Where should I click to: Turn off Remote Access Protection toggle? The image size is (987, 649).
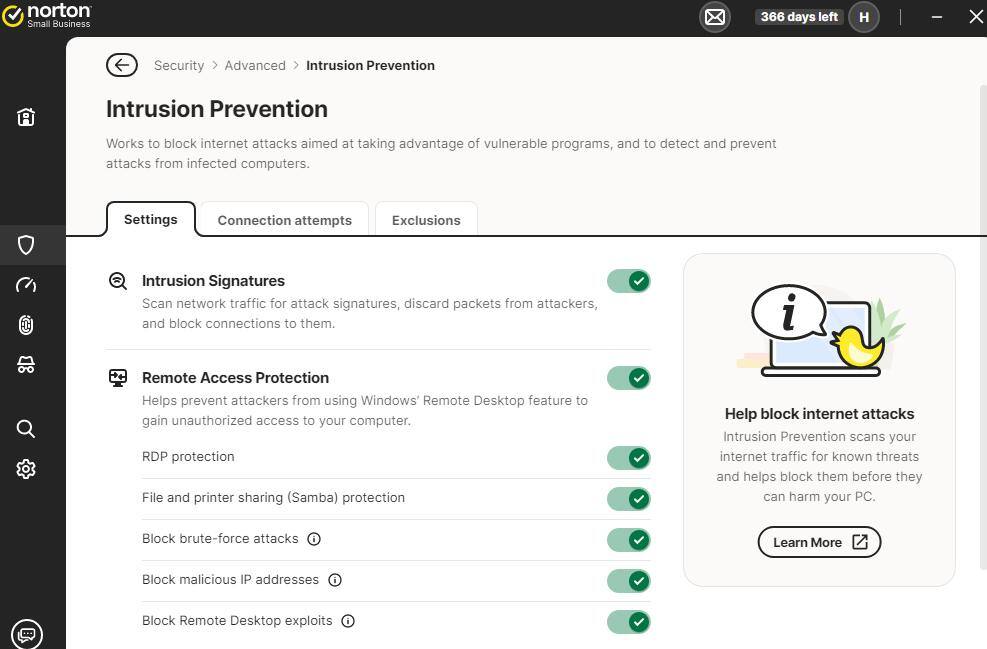click(x=628, y=378)
